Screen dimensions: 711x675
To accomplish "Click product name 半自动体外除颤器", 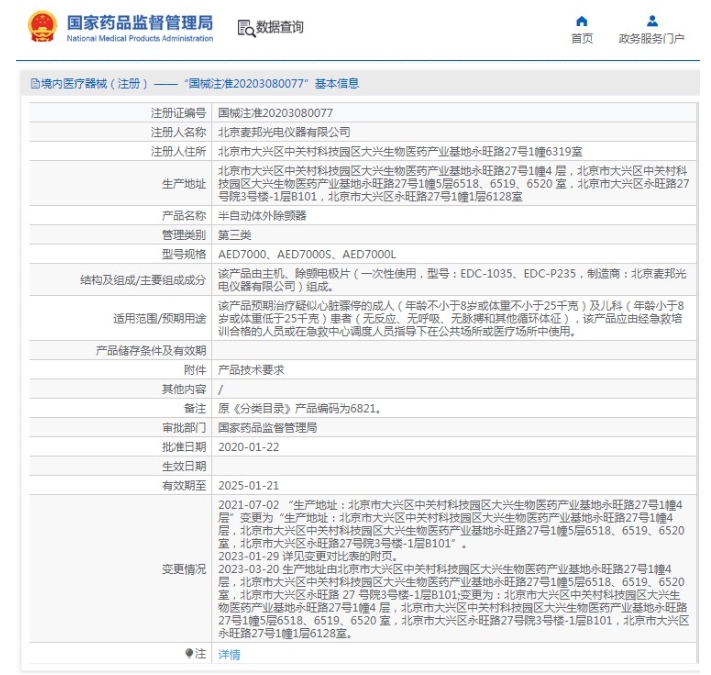I will point(262,216).
